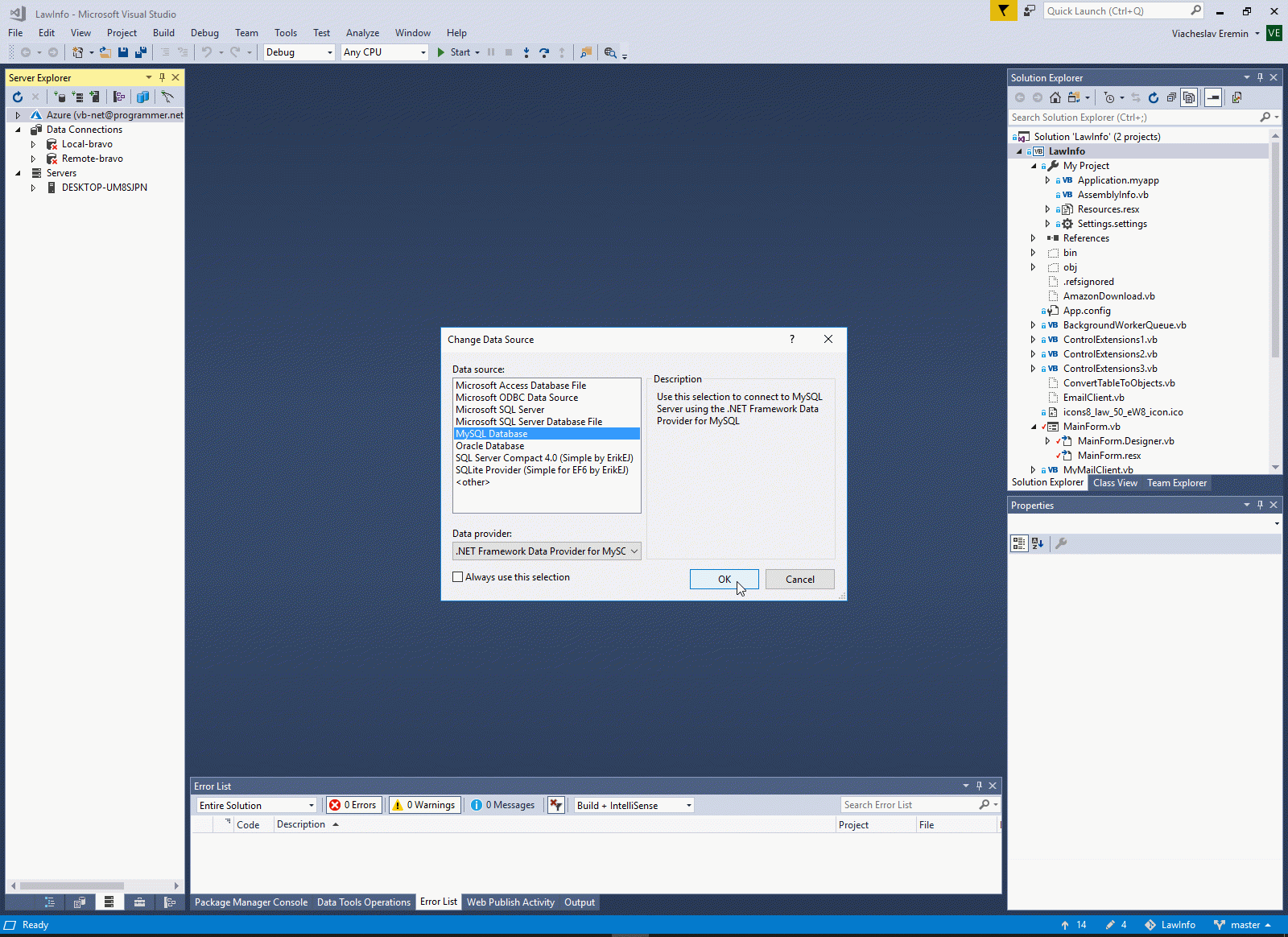Select Microsoft Access Database File
The image size is (1288, 937).
(547, 386)
